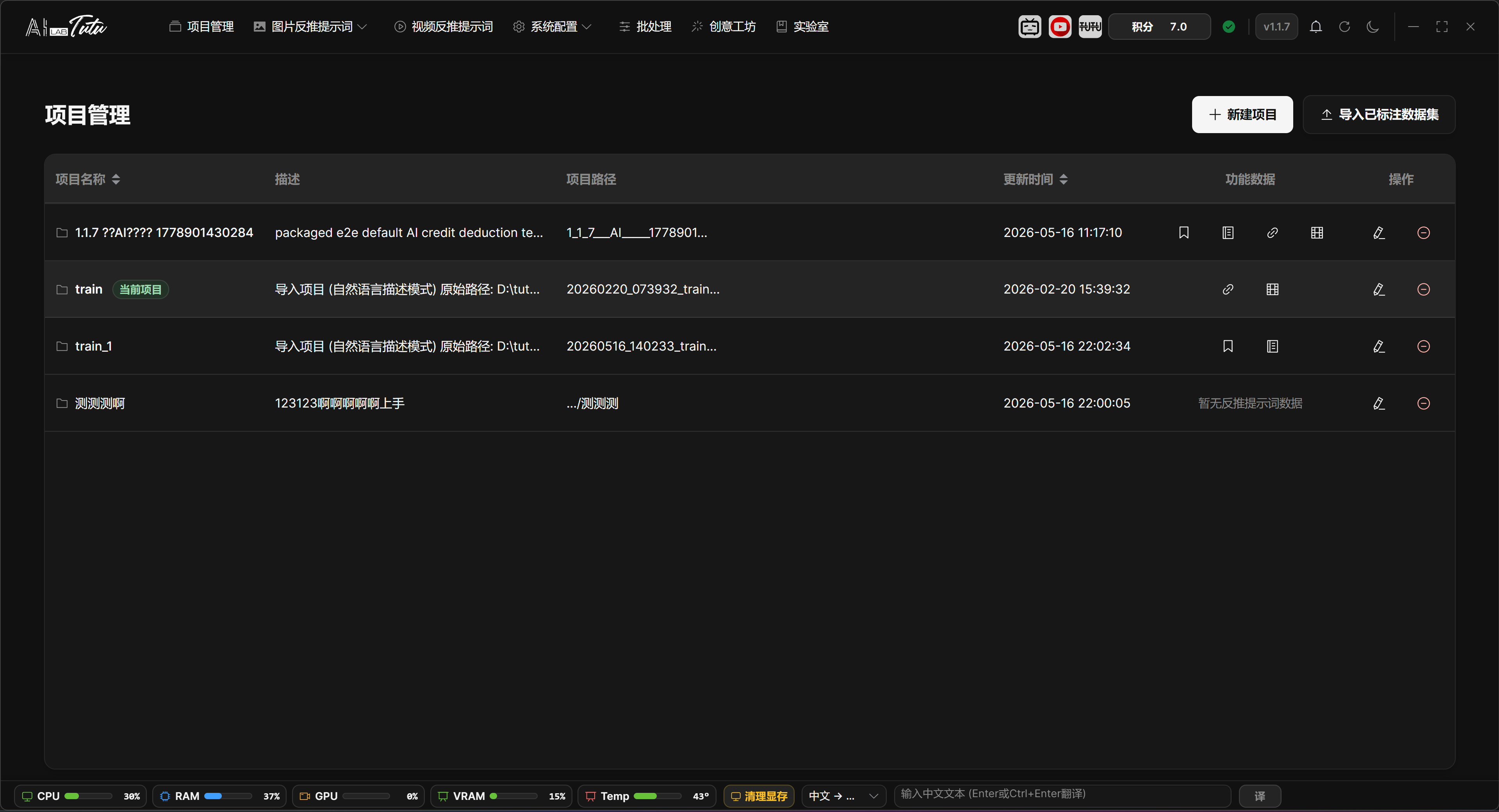This screenshot has height=812, width=1499.
Task: Click the 新建项目 button
Action: (x=1242, y=115)
